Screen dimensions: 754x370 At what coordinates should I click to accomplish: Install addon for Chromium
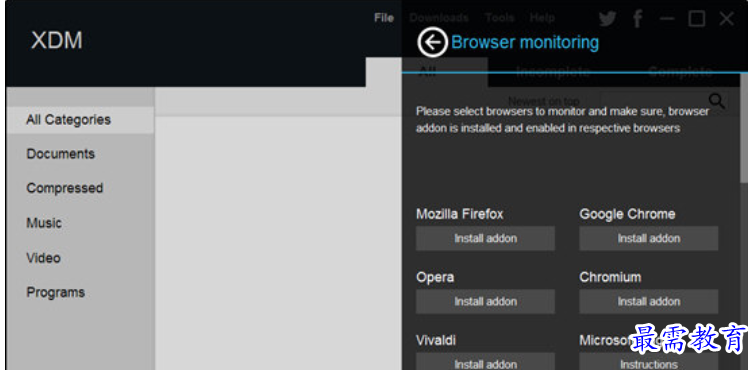[649, 302]
